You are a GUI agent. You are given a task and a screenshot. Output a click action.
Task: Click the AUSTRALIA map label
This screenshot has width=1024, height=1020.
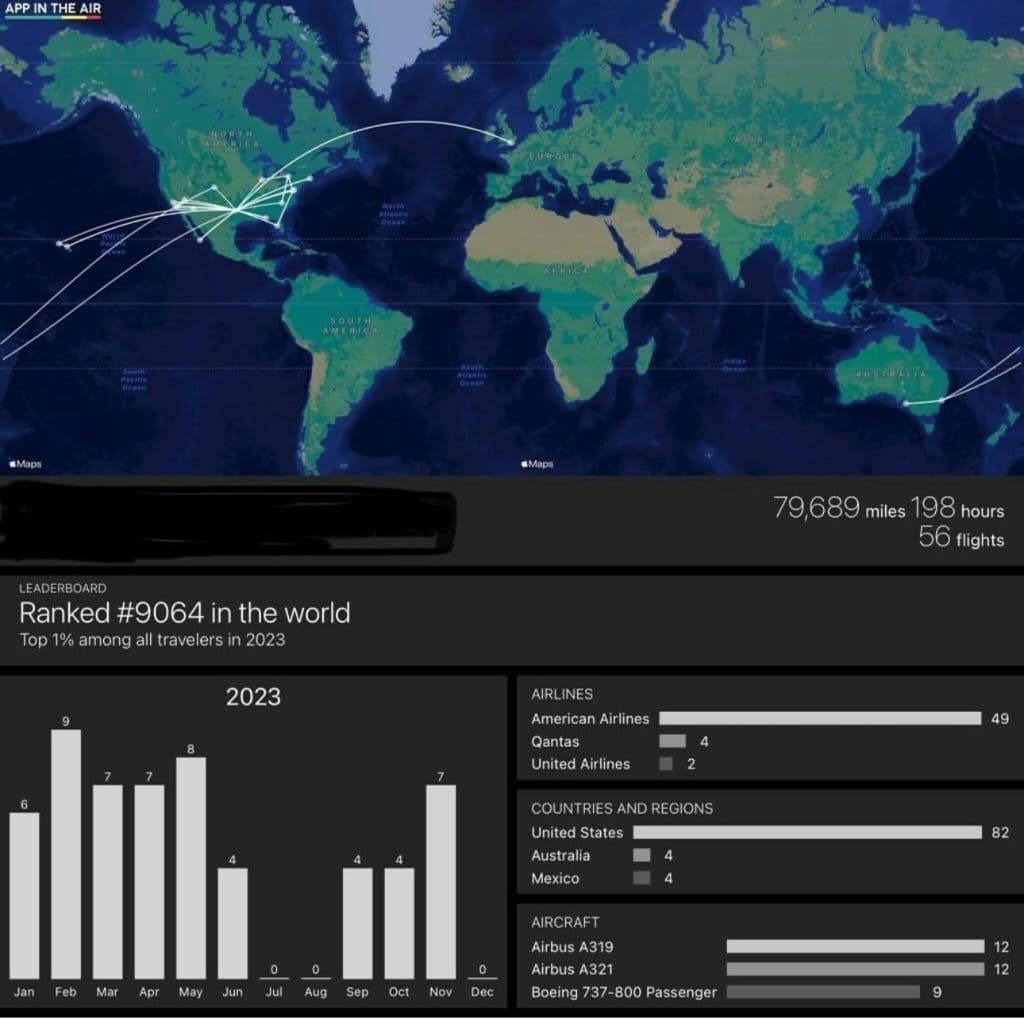(891, 374)
